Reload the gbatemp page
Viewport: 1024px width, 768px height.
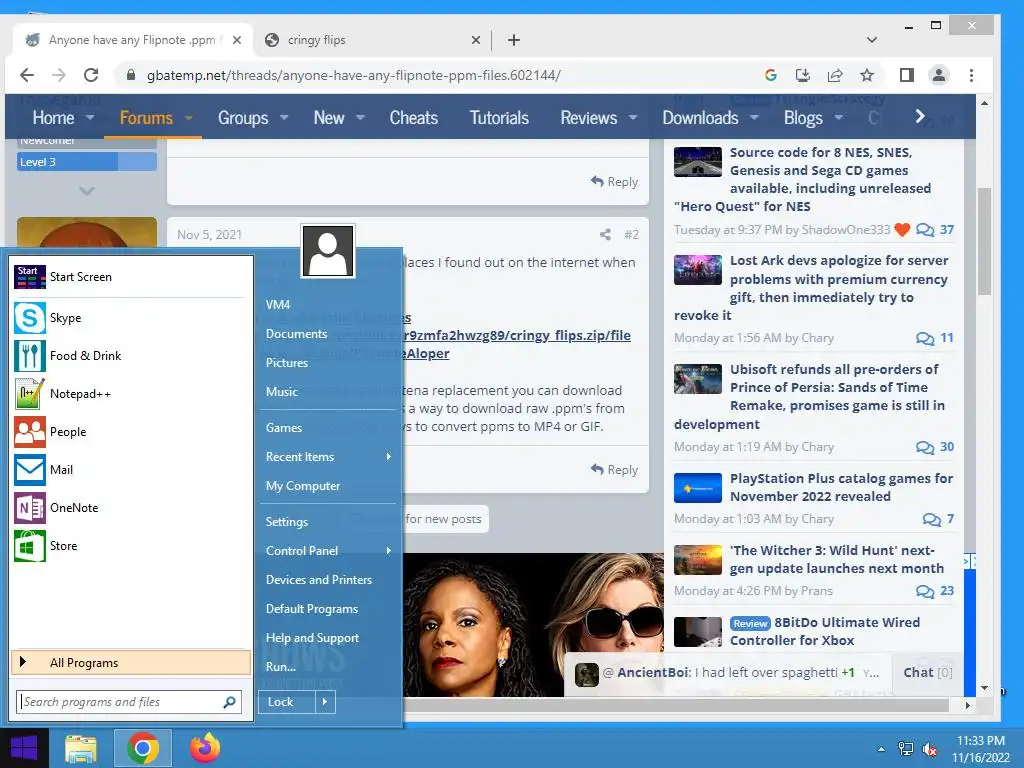91,75
